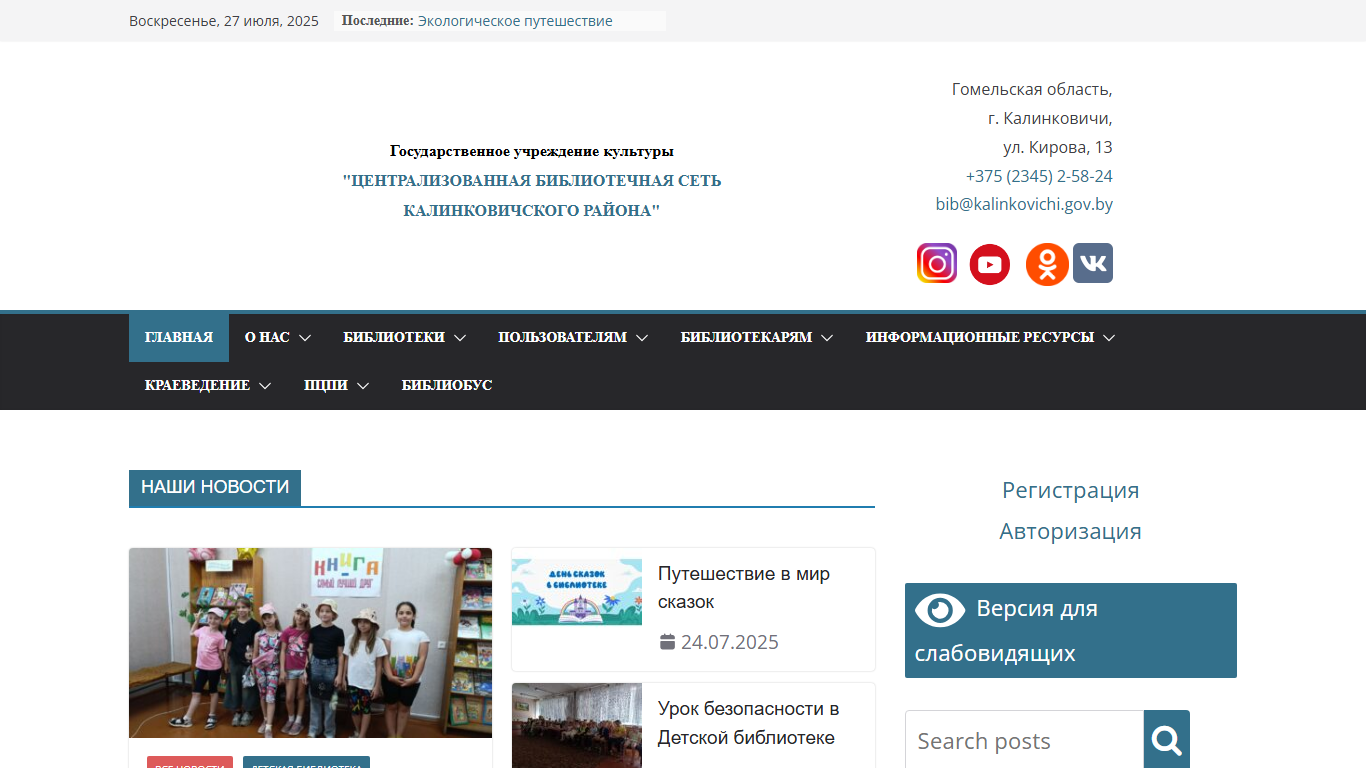Open the БИБЛИОТЕКИ menu item
This screenshot has height=768, width=1366.
coord(394,338)
